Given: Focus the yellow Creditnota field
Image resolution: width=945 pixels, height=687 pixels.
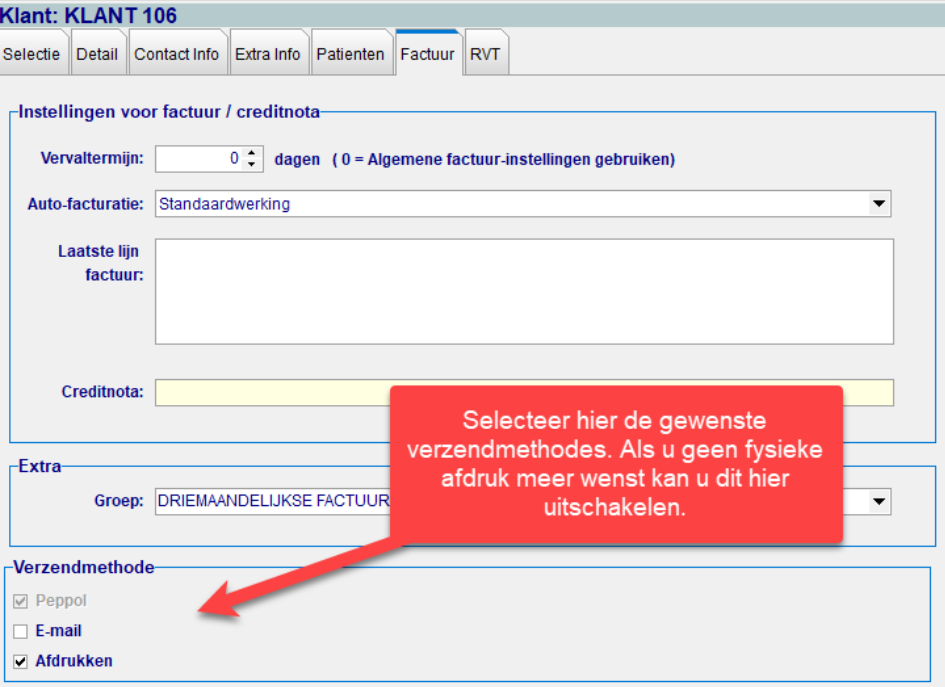Looking at the screenshot, I should click(270, 392).
